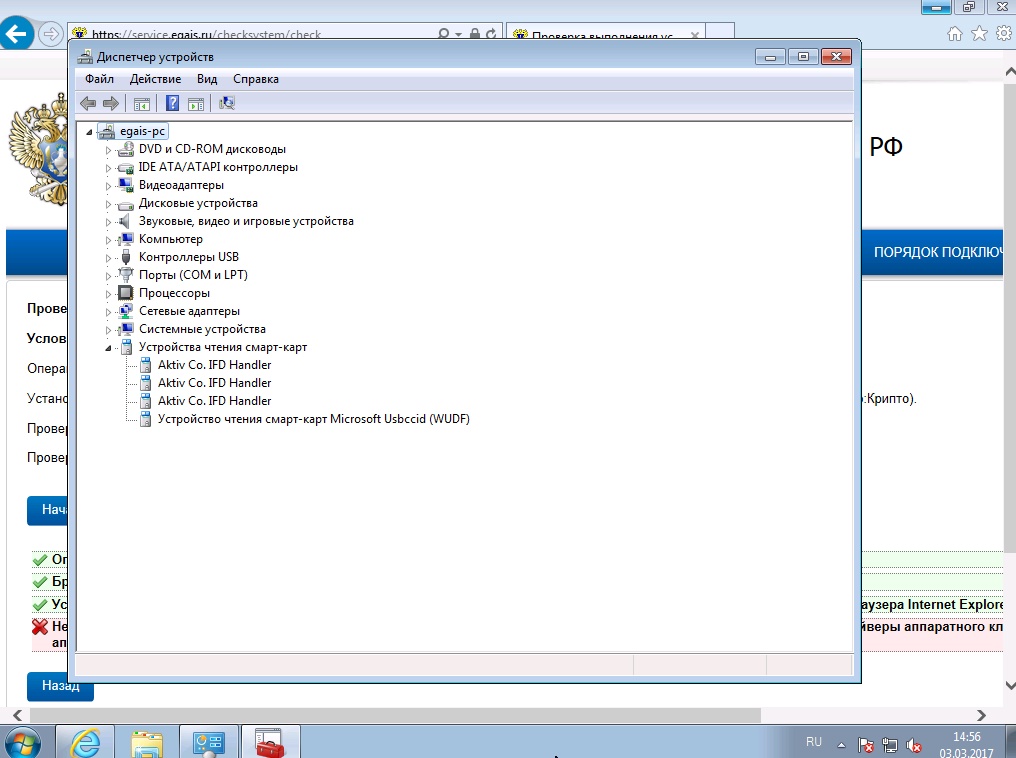This screenshot has width=1016, height=758.
Task: Click the blue Help question-mark toolbar icon
Action: pyautogui.click(x=172, y=103)
